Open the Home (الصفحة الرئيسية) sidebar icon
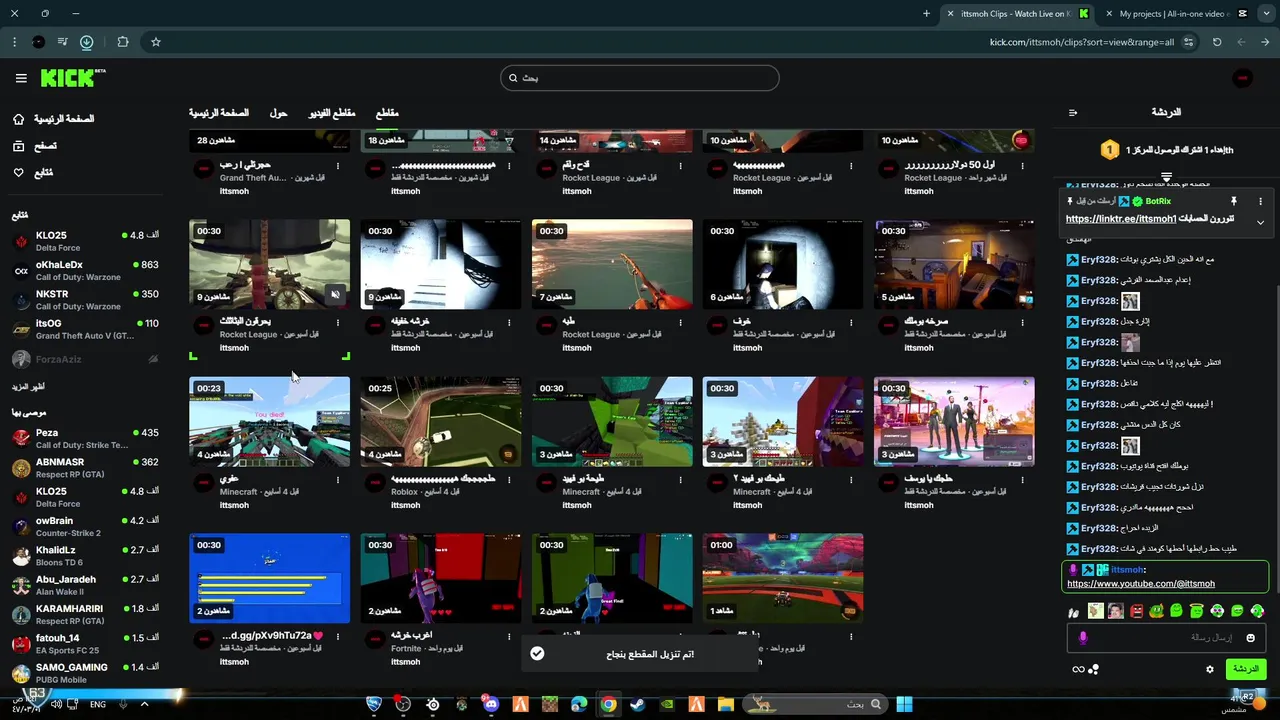Screen dimensions: 1280x720 click(18, 119)
